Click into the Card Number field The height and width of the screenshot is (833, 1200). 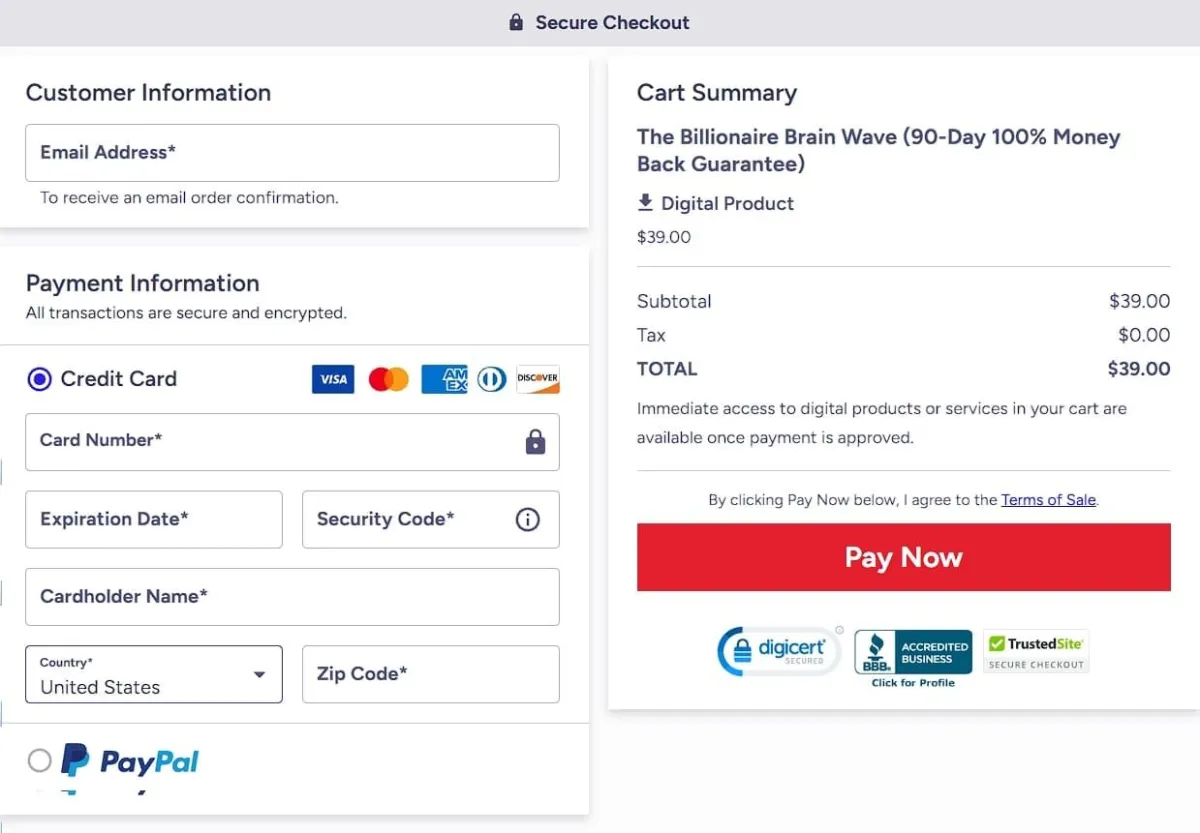(x=270, y=441)
